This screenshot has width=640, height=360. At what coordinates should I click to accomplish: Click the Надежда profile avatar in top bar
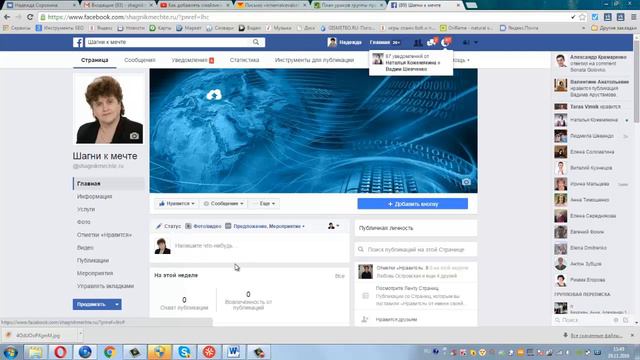tap(332, 42)
